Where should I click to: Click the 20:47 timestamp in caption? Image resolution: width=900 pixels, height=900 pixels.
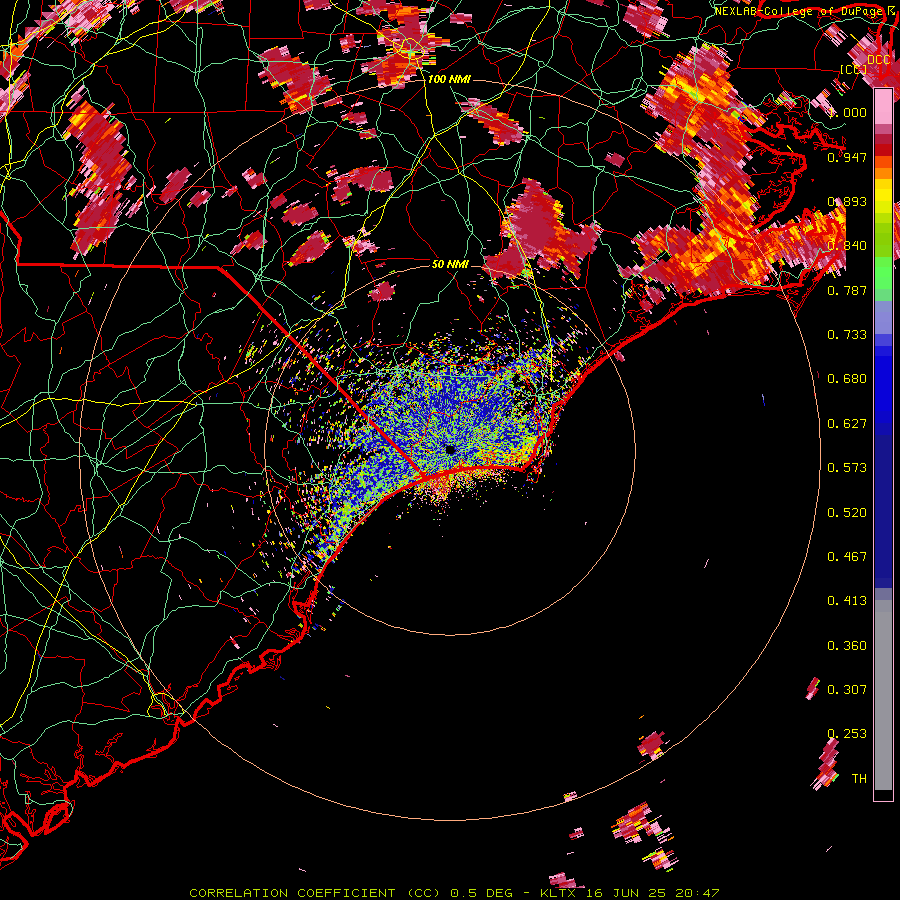[x=696, y=893]
